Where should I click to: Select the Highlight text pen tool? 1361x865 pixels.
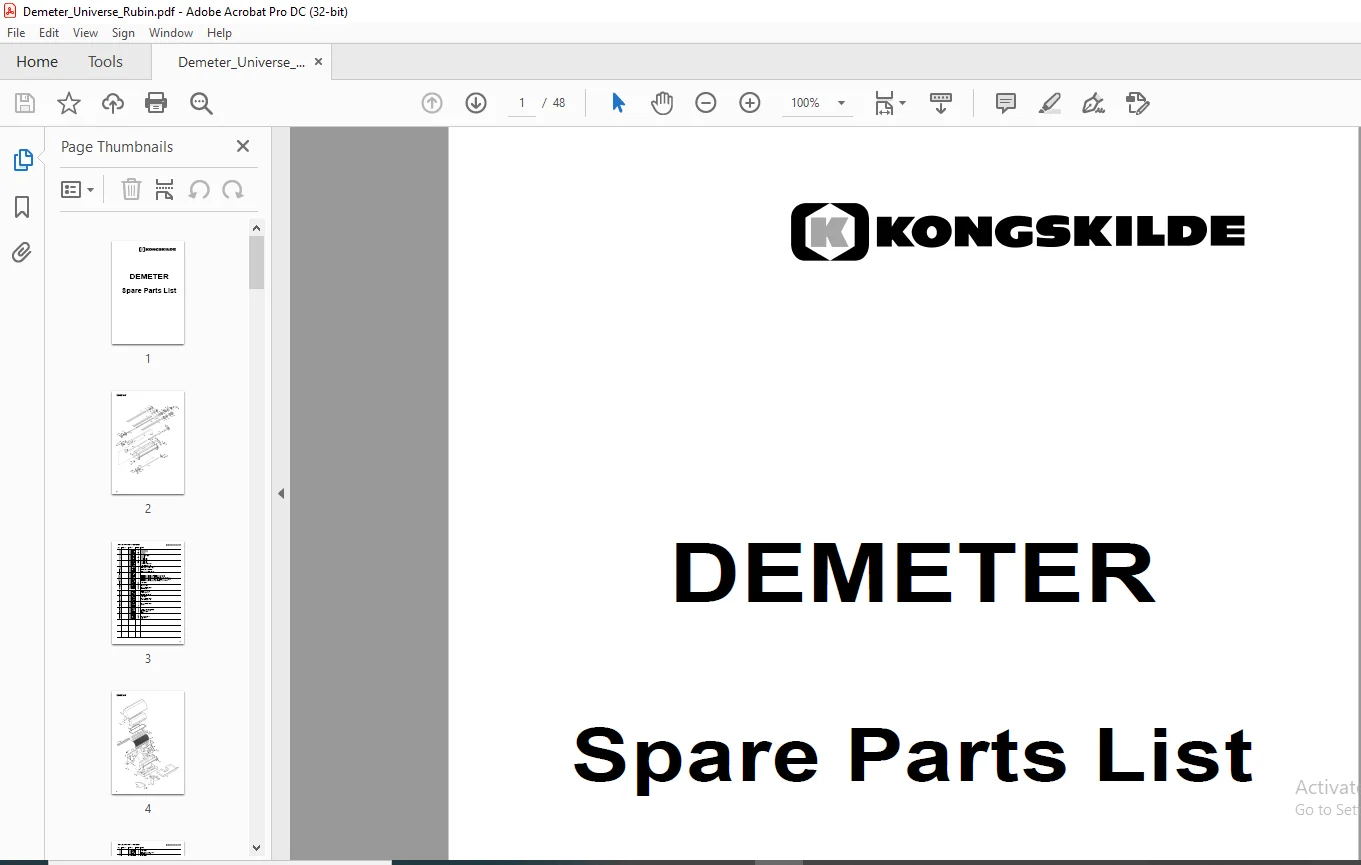pos(1050,103)
